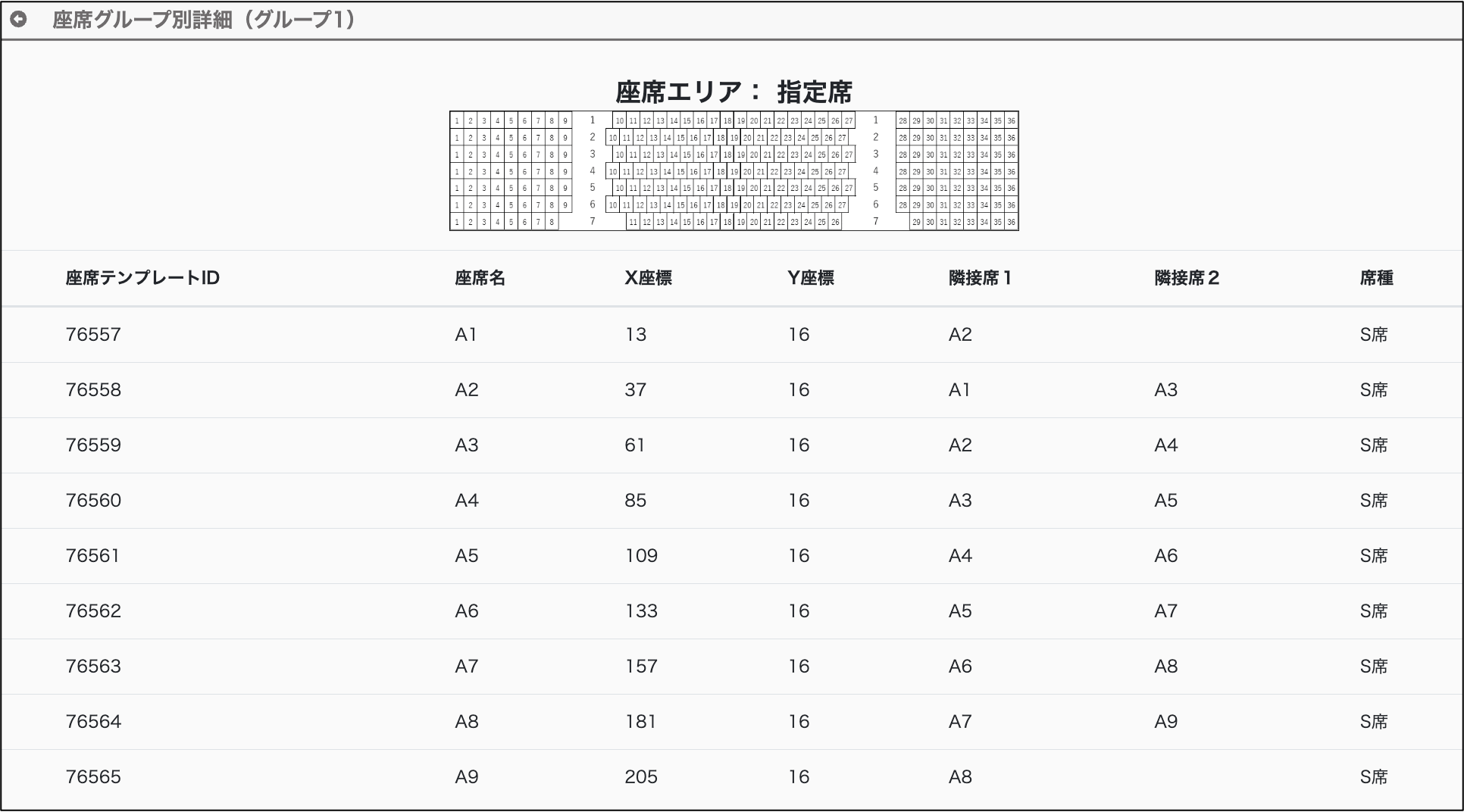This screenshot has height=812, width=1464.
Task: Select template ID 76561 row
Action: 93,556
